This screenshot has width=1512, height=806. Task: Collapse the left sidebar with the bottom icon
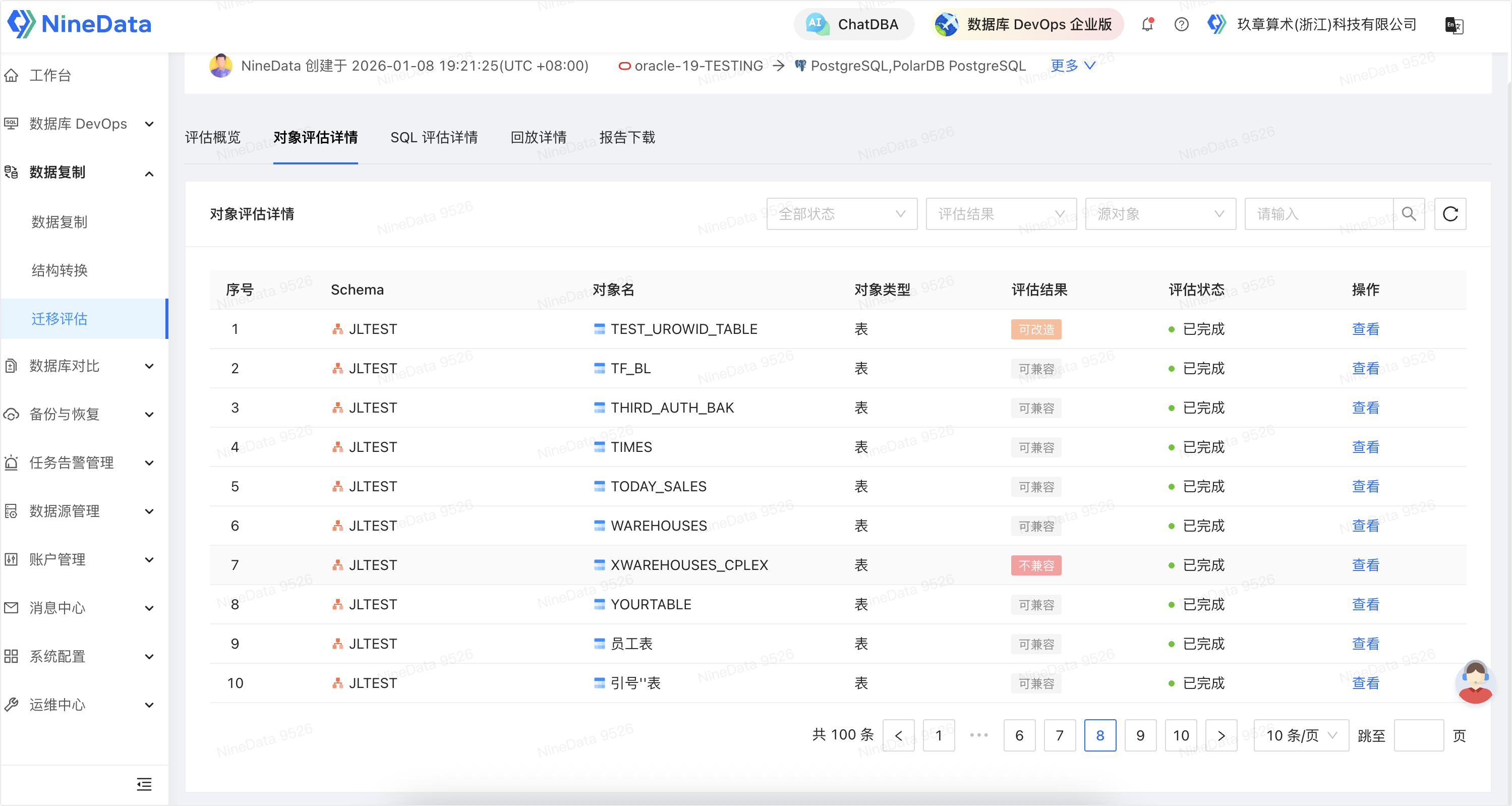coord(144,784)
